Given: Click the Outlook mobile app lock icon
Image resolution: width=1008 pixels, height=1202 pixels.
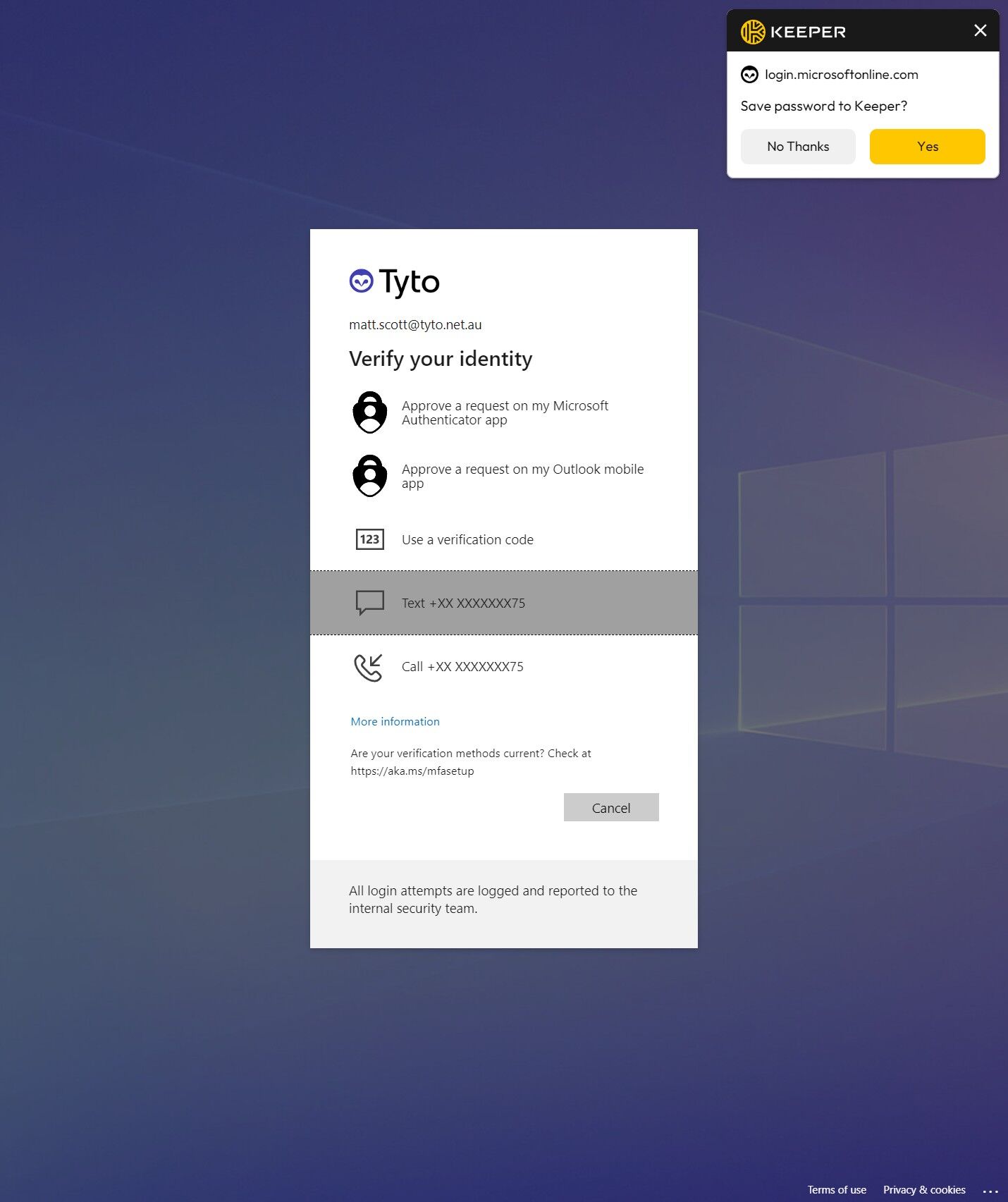Looking at the screenshot, I should [x=370, y=476].
